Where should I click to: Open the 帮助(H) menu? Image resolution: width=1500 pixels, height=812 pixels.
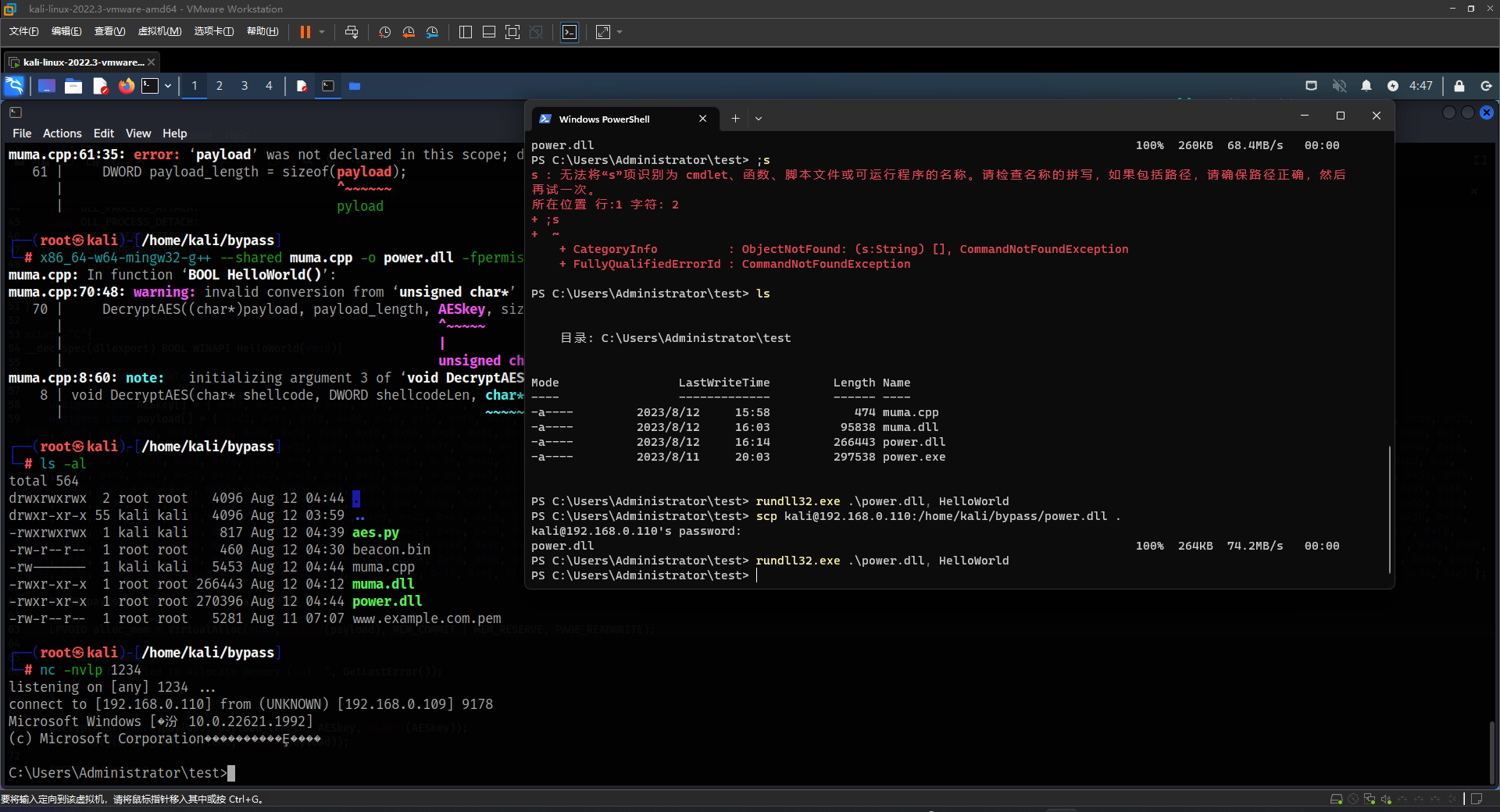click(x=262, y=31)
